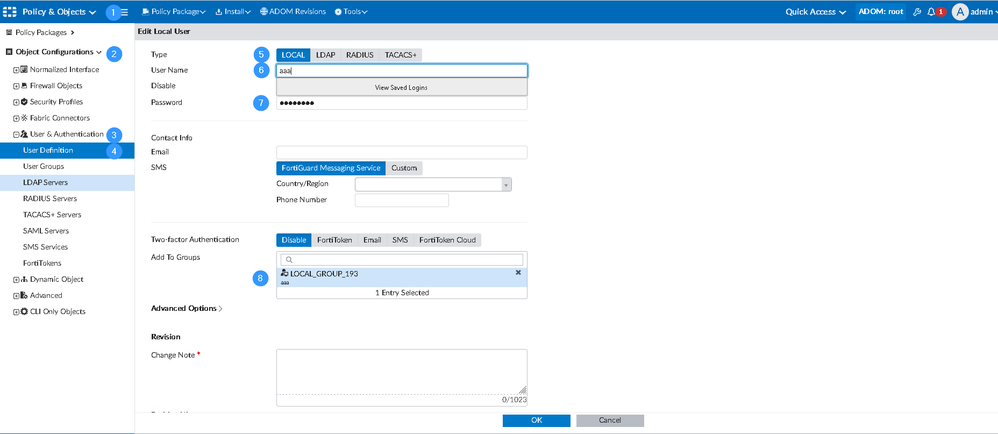Expand the Firewall Objects tree node

tap(17, 86)
